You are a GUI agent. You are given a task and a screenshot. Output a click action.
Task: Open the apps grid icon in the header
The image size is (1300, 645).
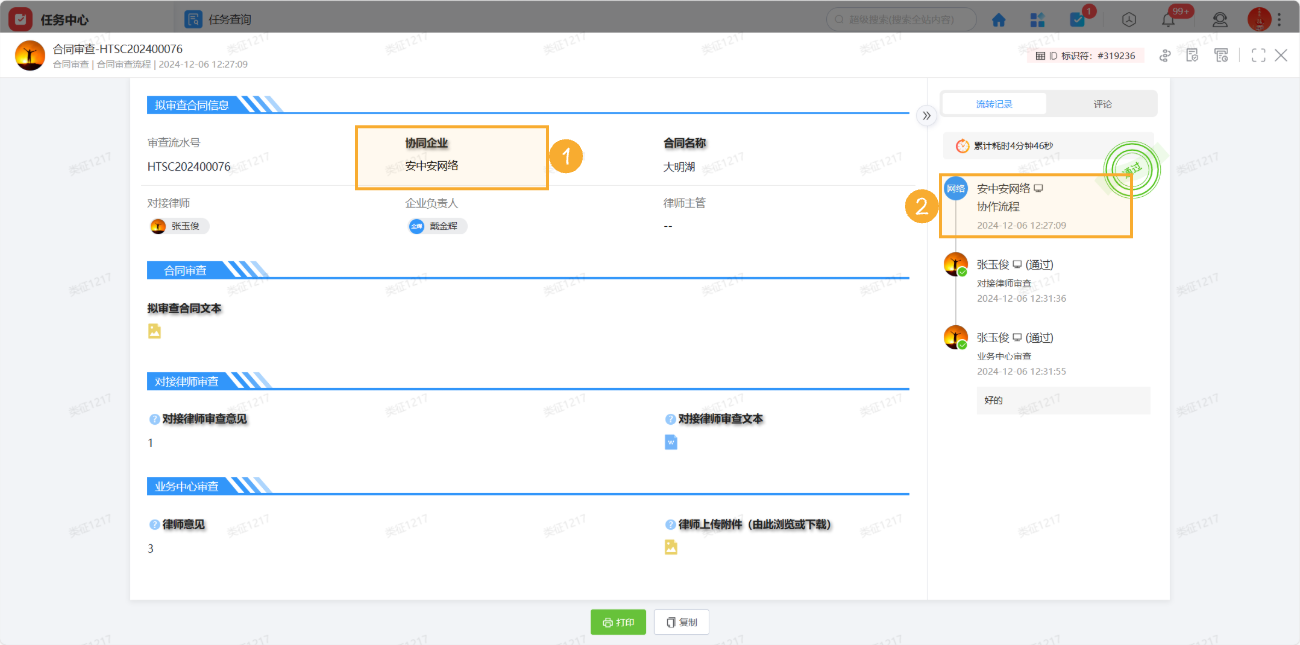click(x=1037, y=18)
